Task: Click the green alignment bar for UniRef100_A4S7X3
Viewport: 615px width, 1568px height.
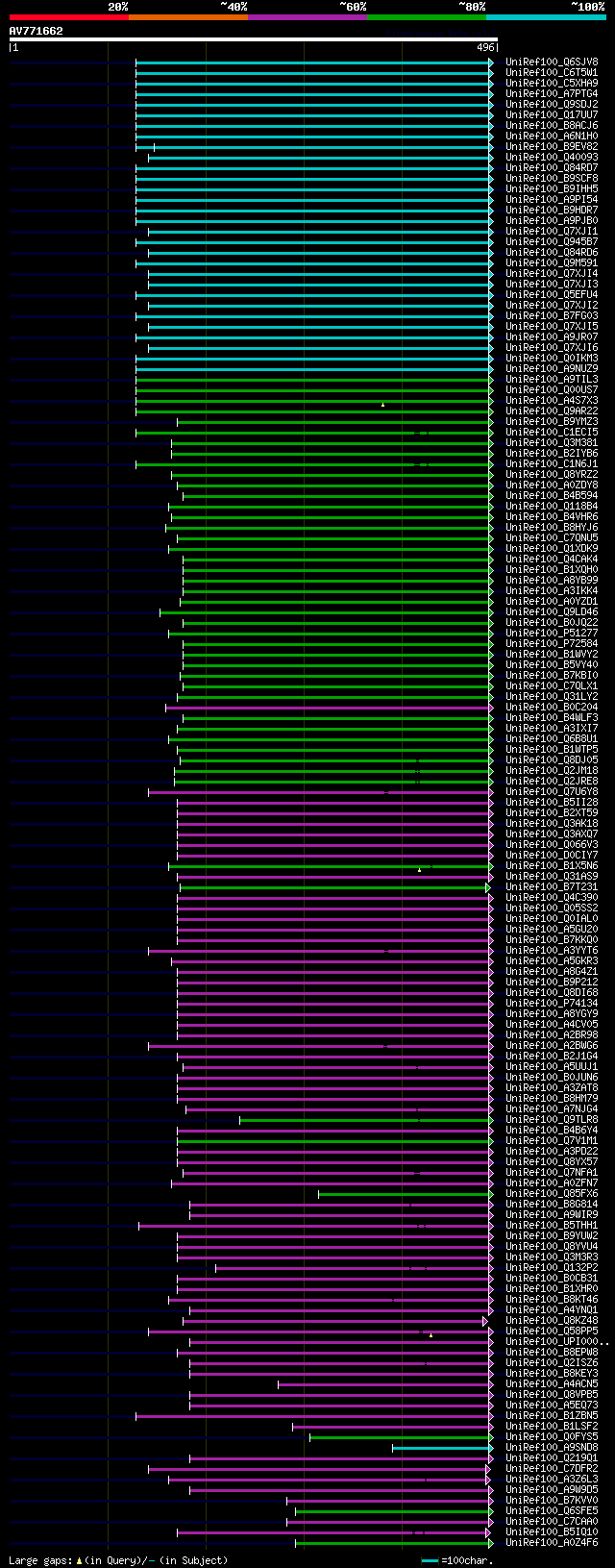Action: pyautogui.click(x=314, y=400)
